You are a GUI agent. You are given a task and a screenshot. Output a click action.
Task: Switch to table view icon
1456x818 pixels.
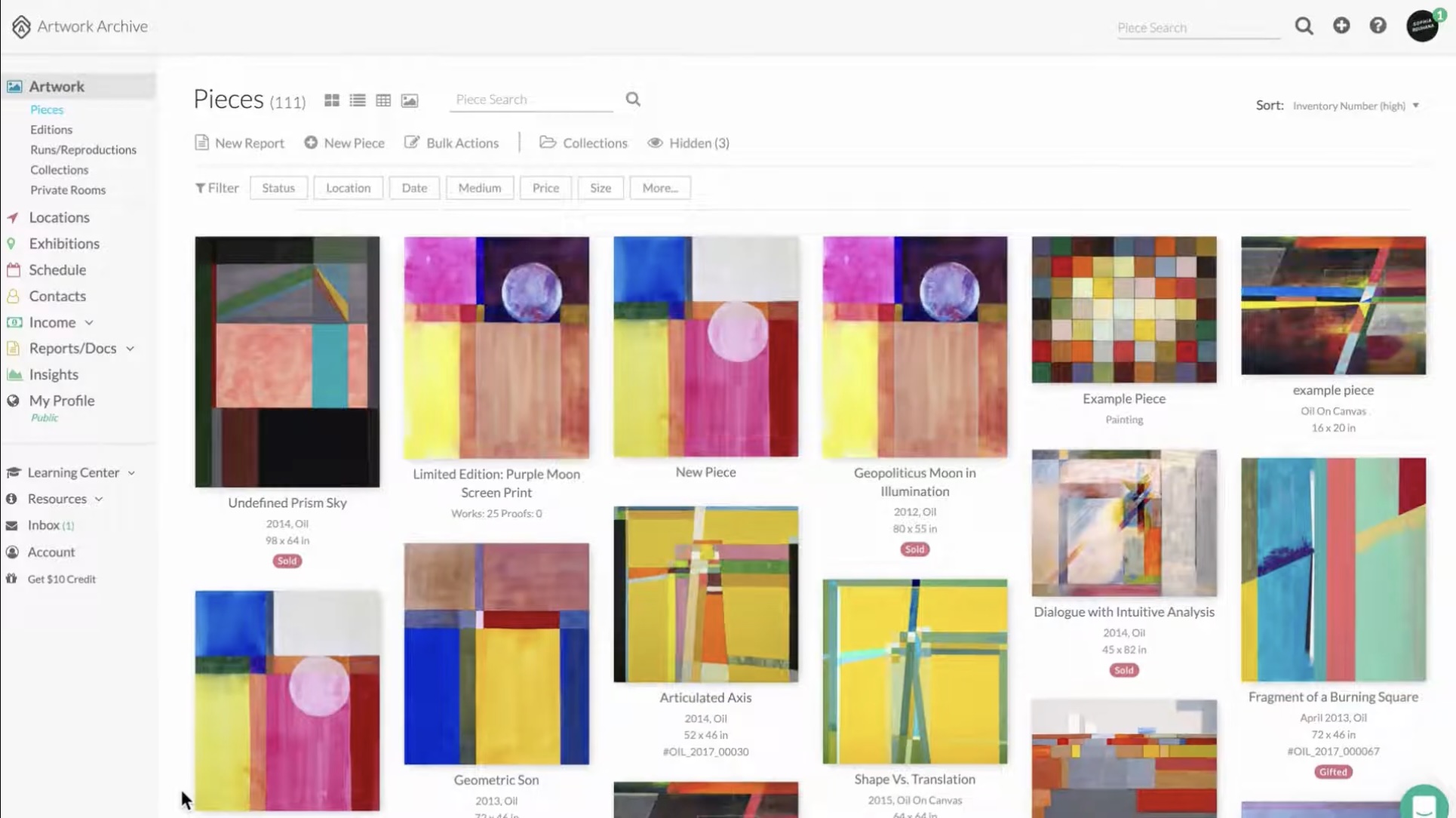click(x=383, y=100)
